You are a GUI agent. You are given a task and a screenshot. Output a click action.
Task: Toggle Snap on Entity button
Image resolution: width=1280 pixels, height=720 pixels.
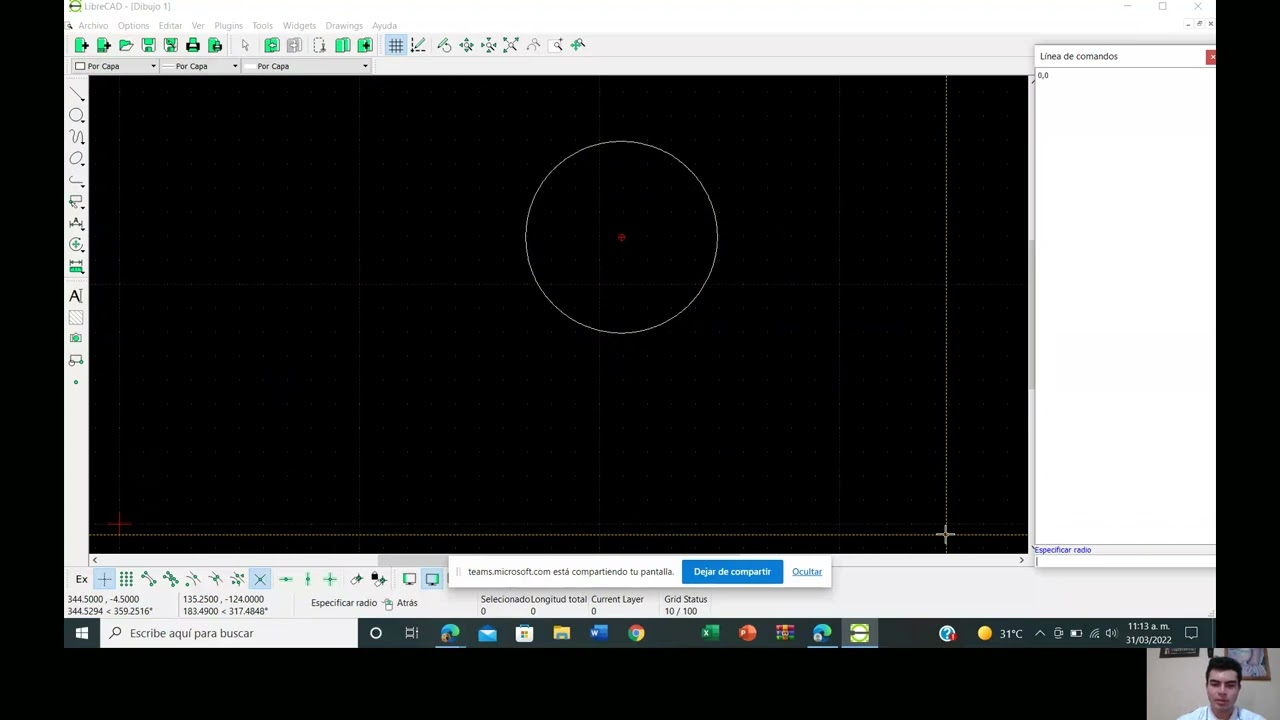[171, 579]
